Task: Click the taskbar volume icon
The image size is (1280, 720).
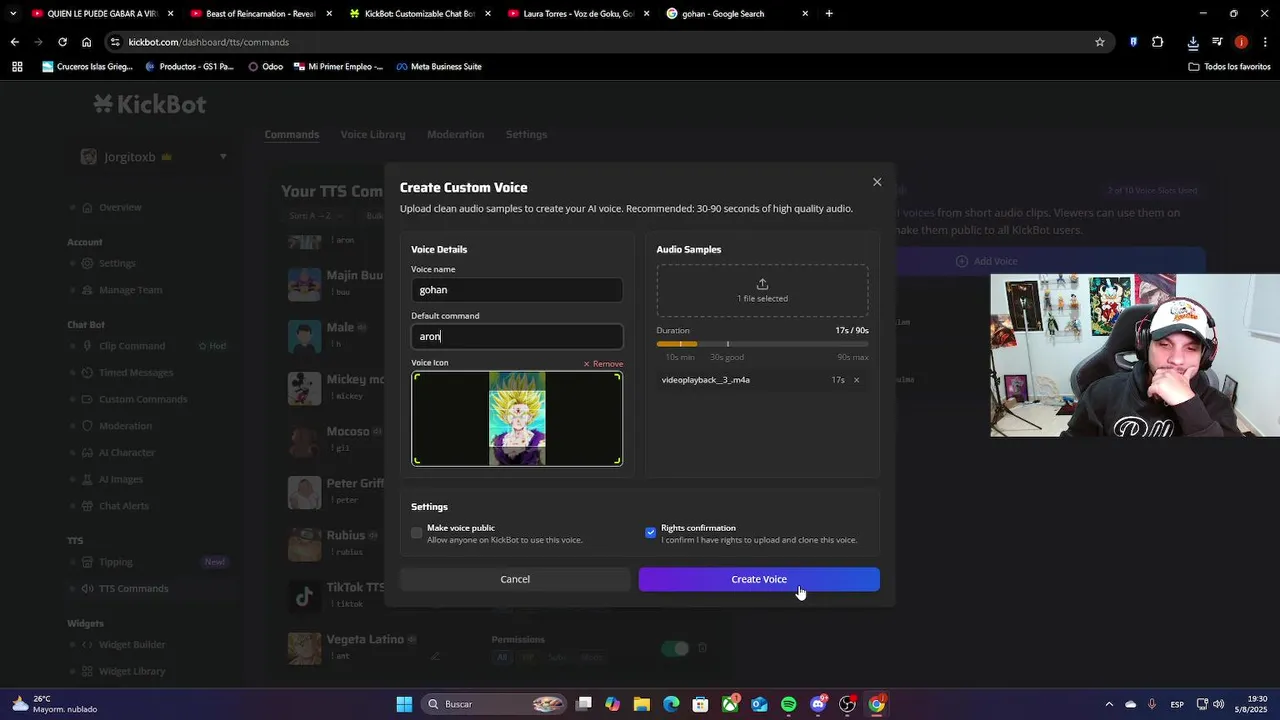Action: (x=1219, y=704)
